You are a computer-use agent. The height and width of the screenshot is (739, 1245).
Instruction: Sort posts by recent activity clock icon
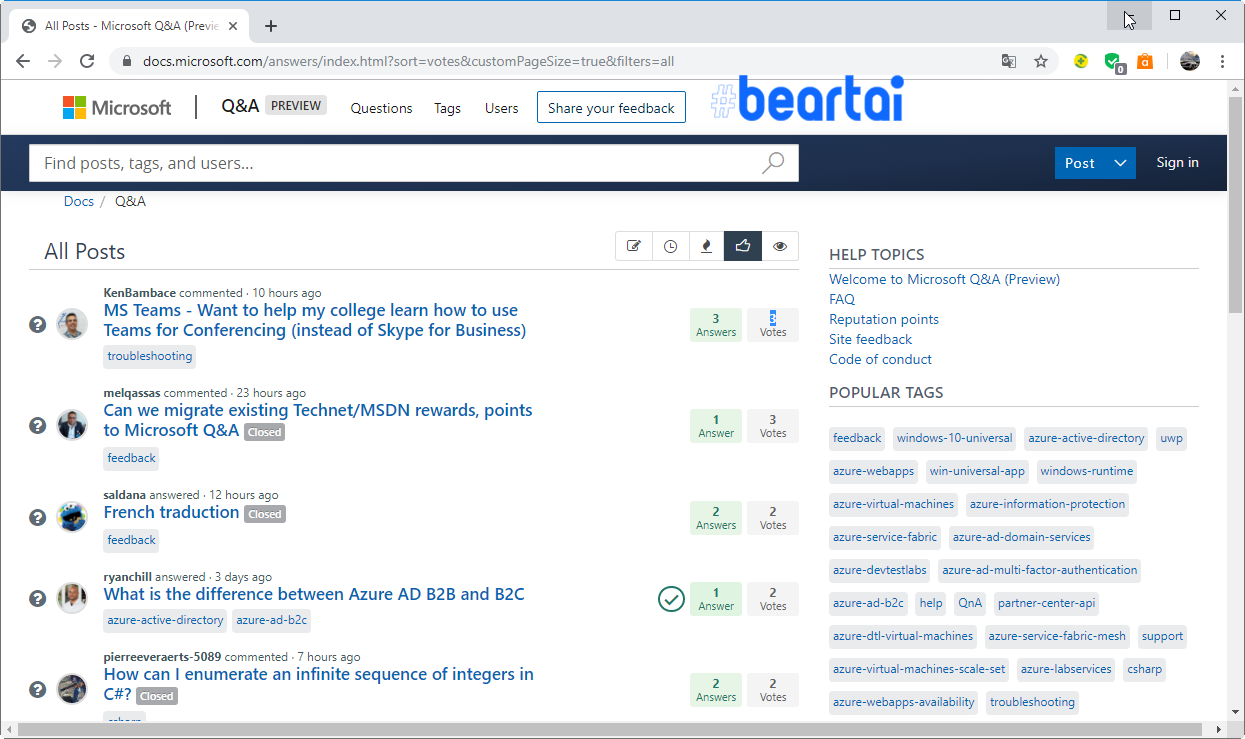pyautogui.click(x=670, y=246)
